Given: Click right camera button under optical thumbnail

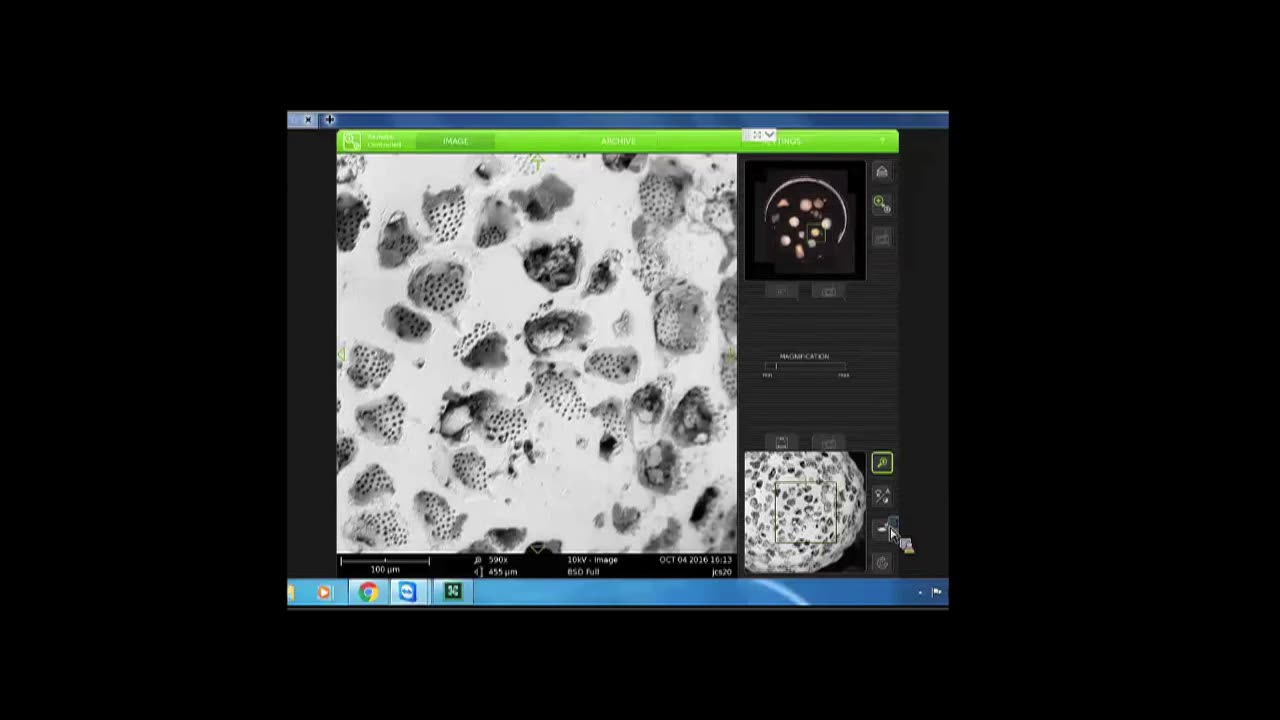Looking at the screenshot, I should 828,291.
